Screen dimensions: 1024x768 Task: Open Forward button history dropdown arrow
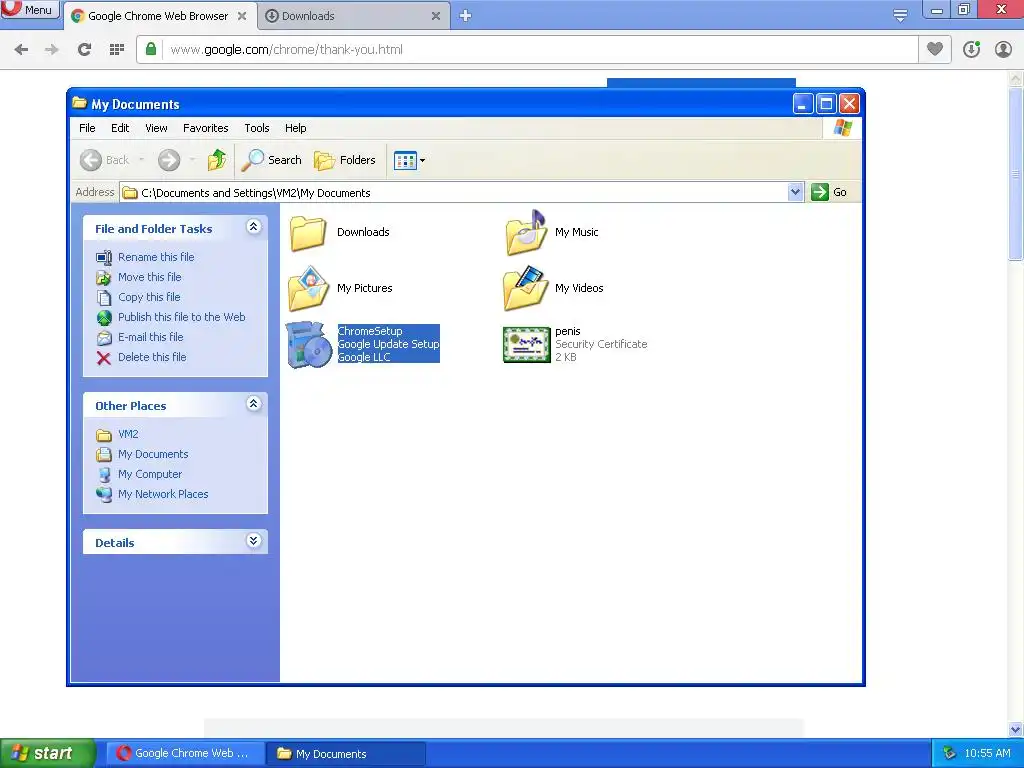(x=192, y=160)
